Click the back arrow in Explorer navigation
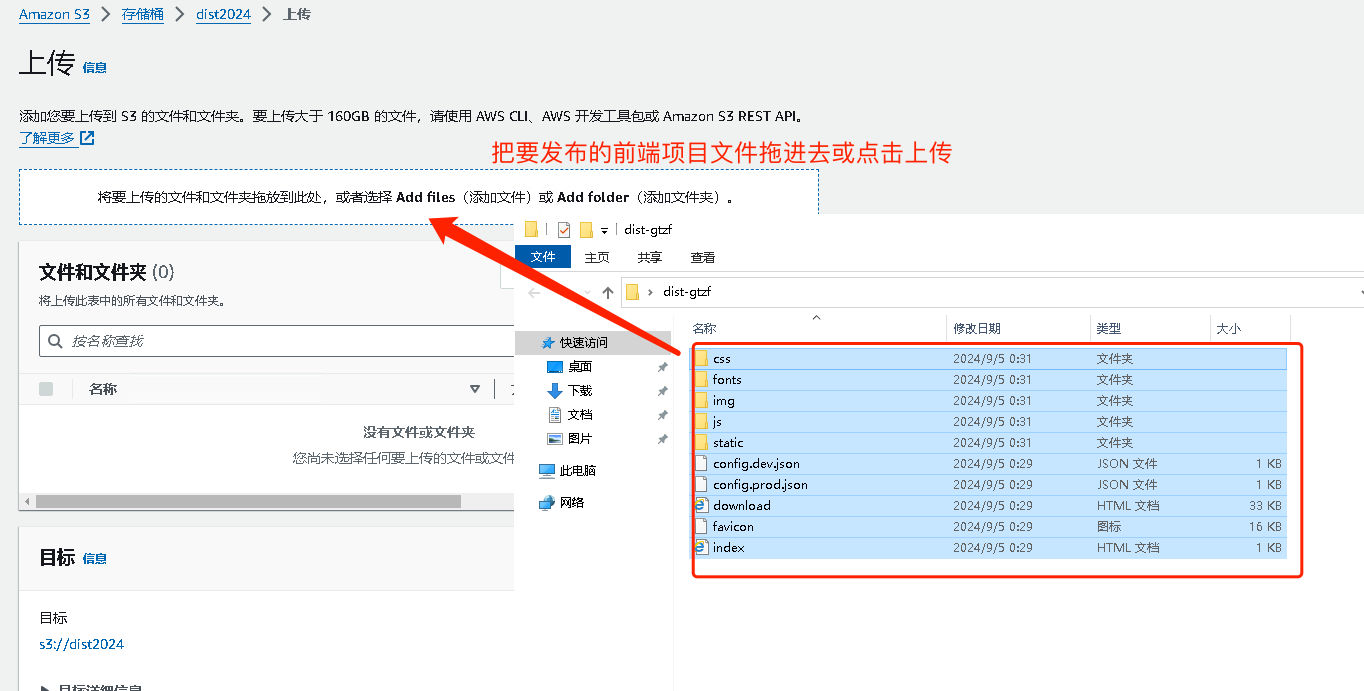The width and height of the screenshot is (1364, 691). [534, 293]
